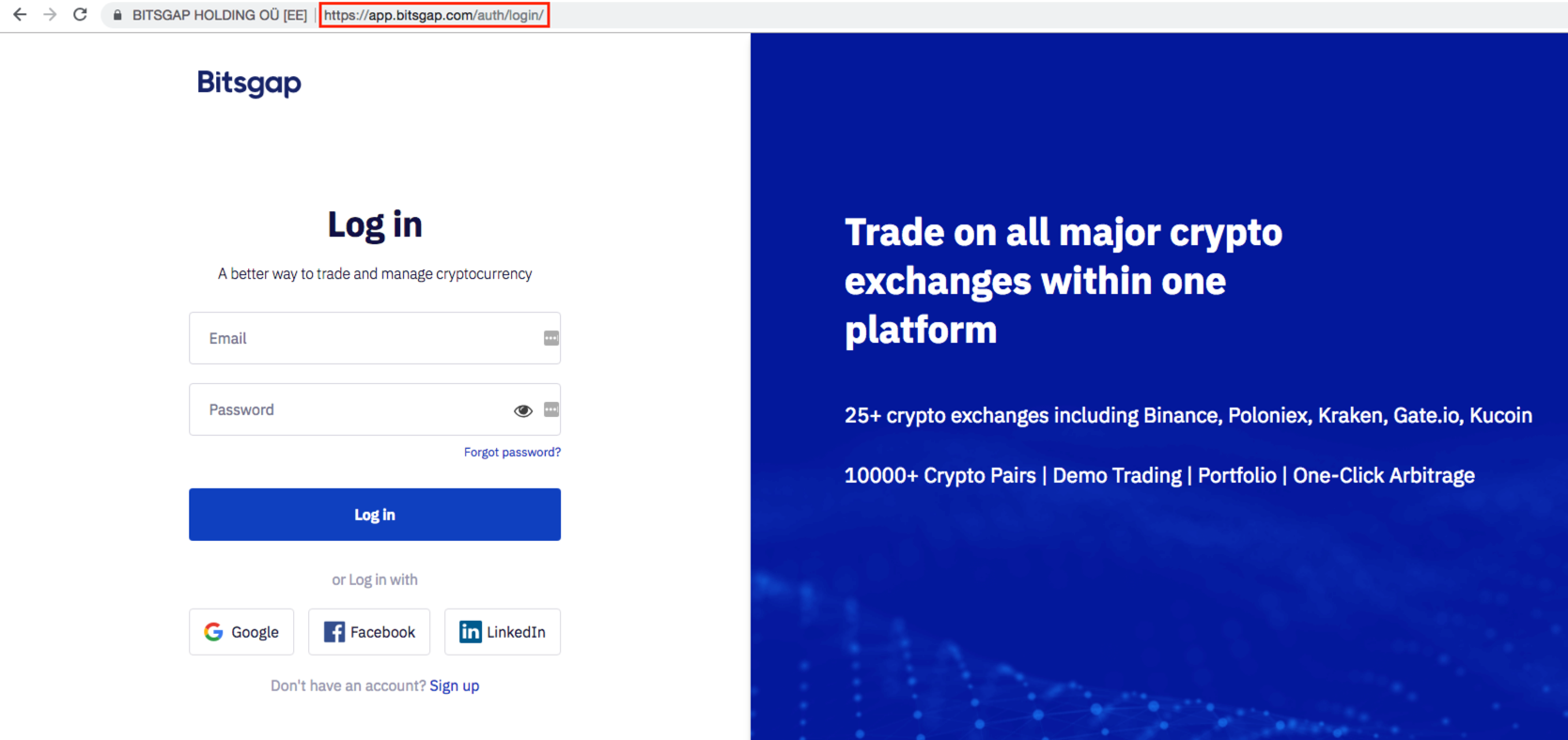The height and width of the screenshot is (740, 1568).
Task: Focus the Email input field
Action: [x=375, y=338]
